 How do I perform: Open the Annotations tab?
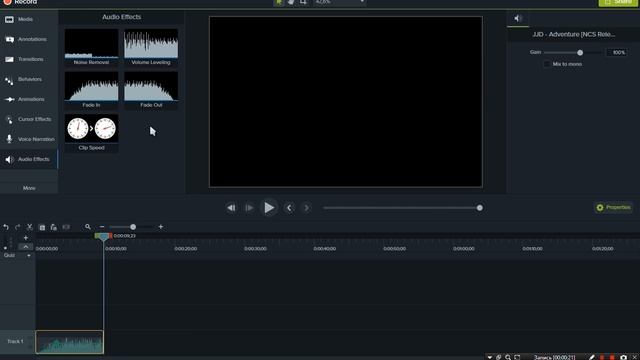29,39
